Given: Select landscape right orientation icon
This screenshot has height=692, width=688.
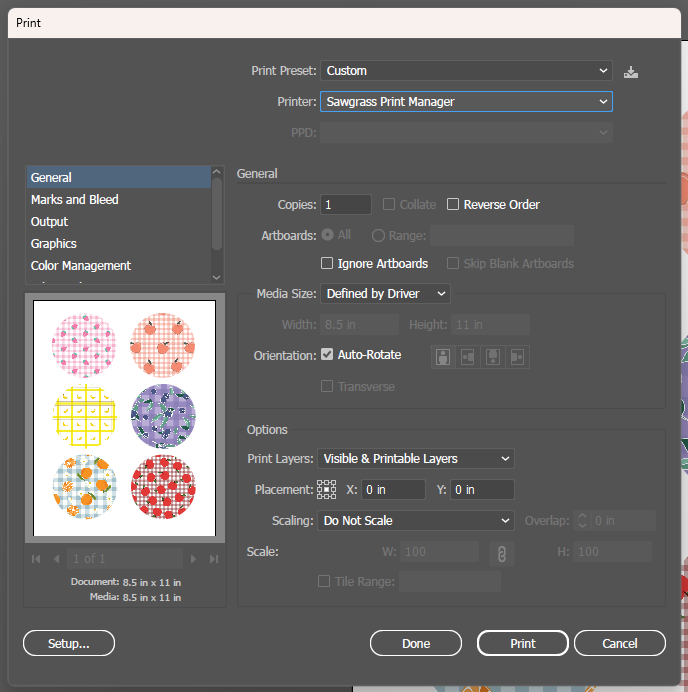Looking at the screenshot, I should 517,357.
